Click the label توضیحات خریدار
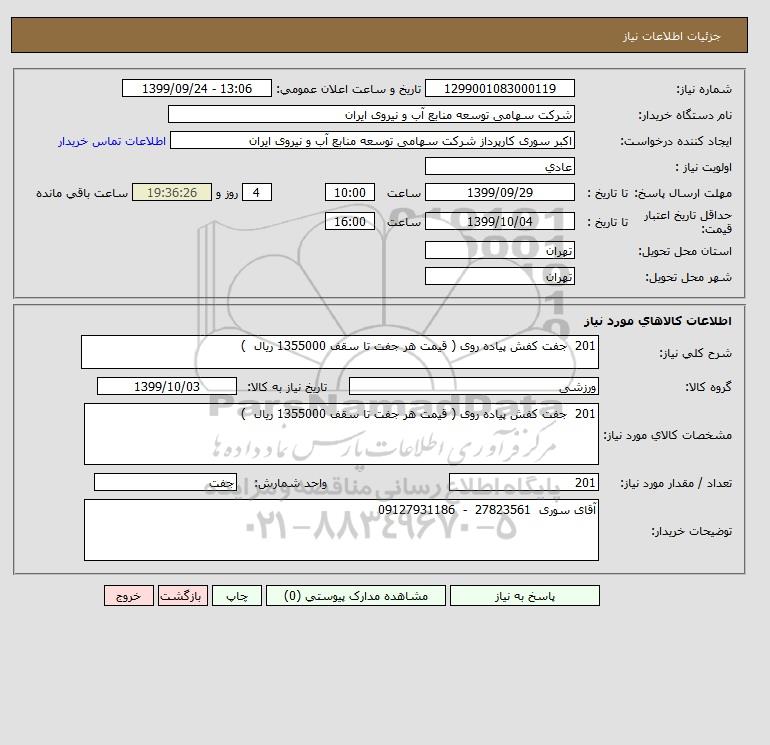 coord(691,531)
